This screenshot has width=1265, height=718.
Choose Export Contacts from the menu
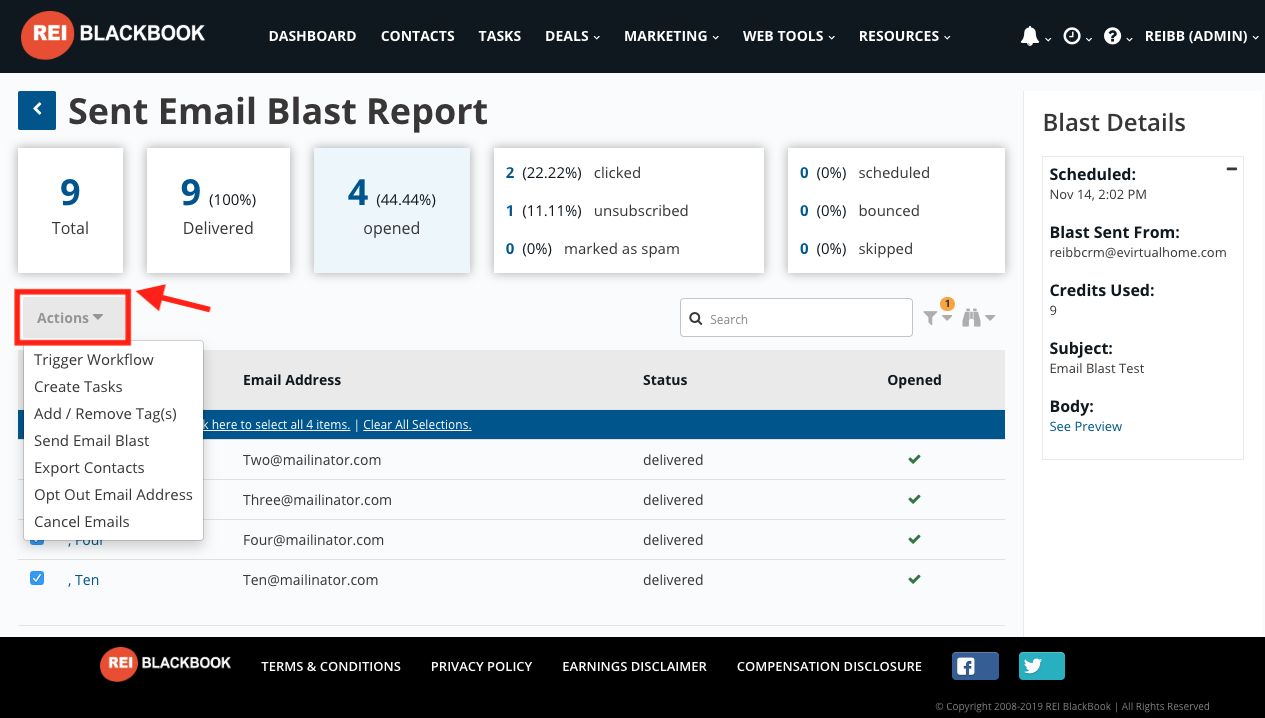(89, 468)
